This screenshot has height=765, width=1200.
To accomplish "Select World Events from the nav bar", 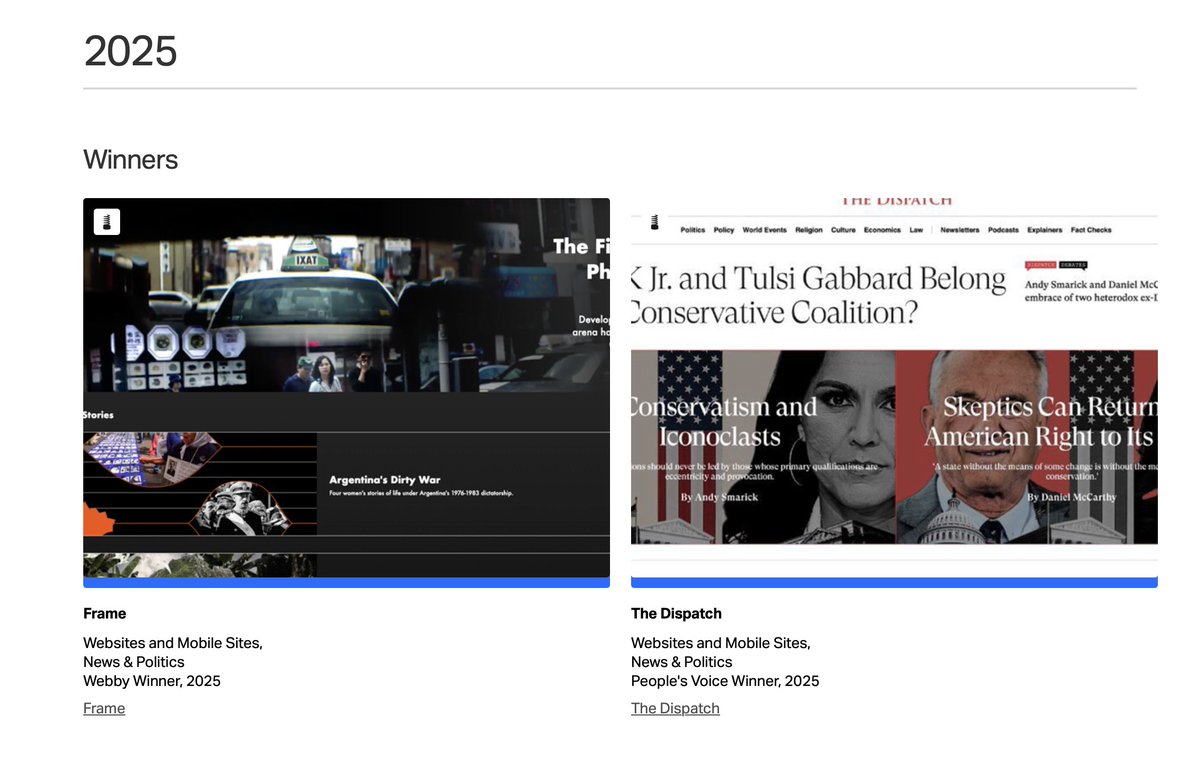I will (764, 229).
